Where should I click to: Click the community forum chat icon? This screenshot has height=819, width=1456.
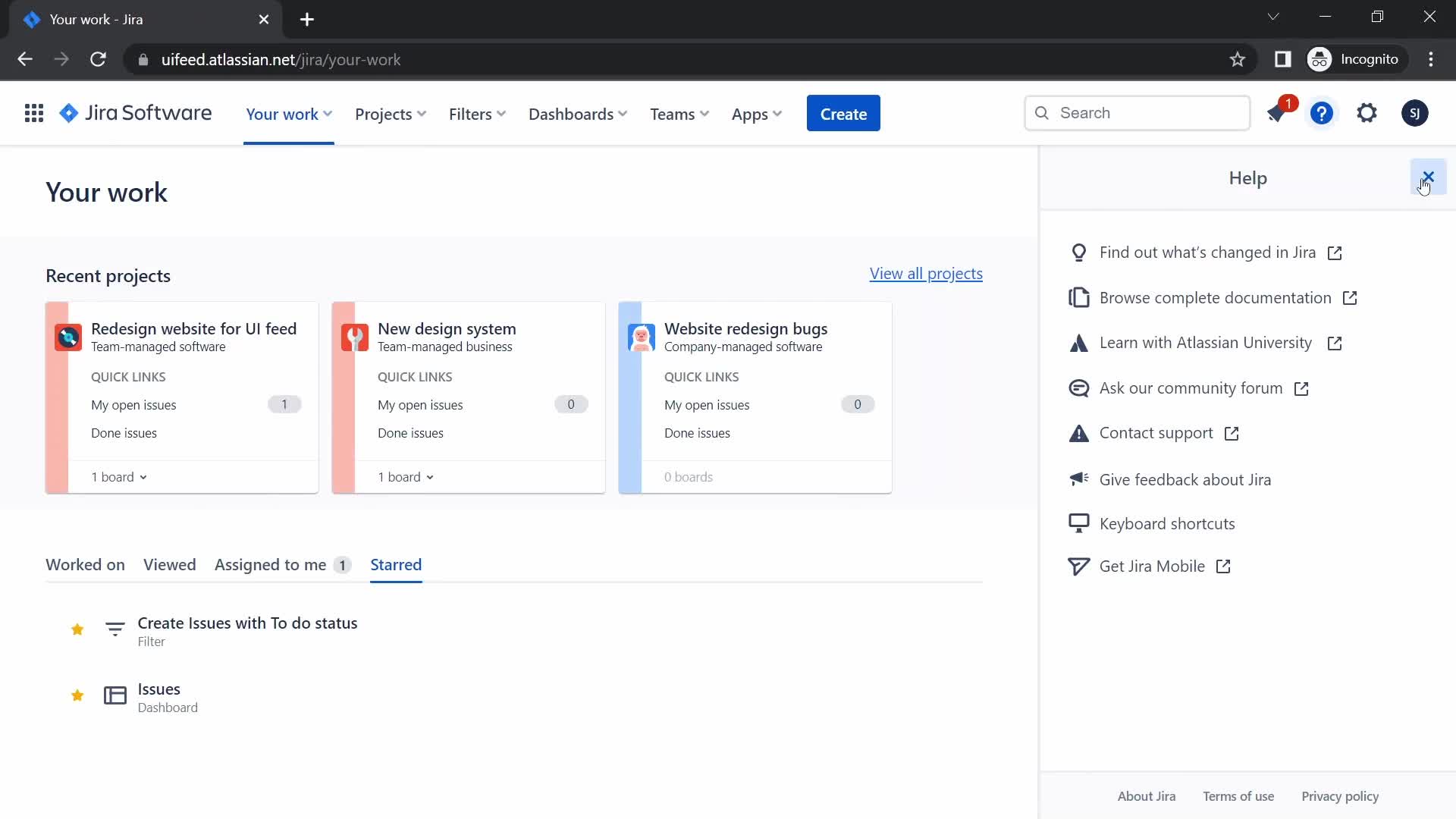point(1078,388)
